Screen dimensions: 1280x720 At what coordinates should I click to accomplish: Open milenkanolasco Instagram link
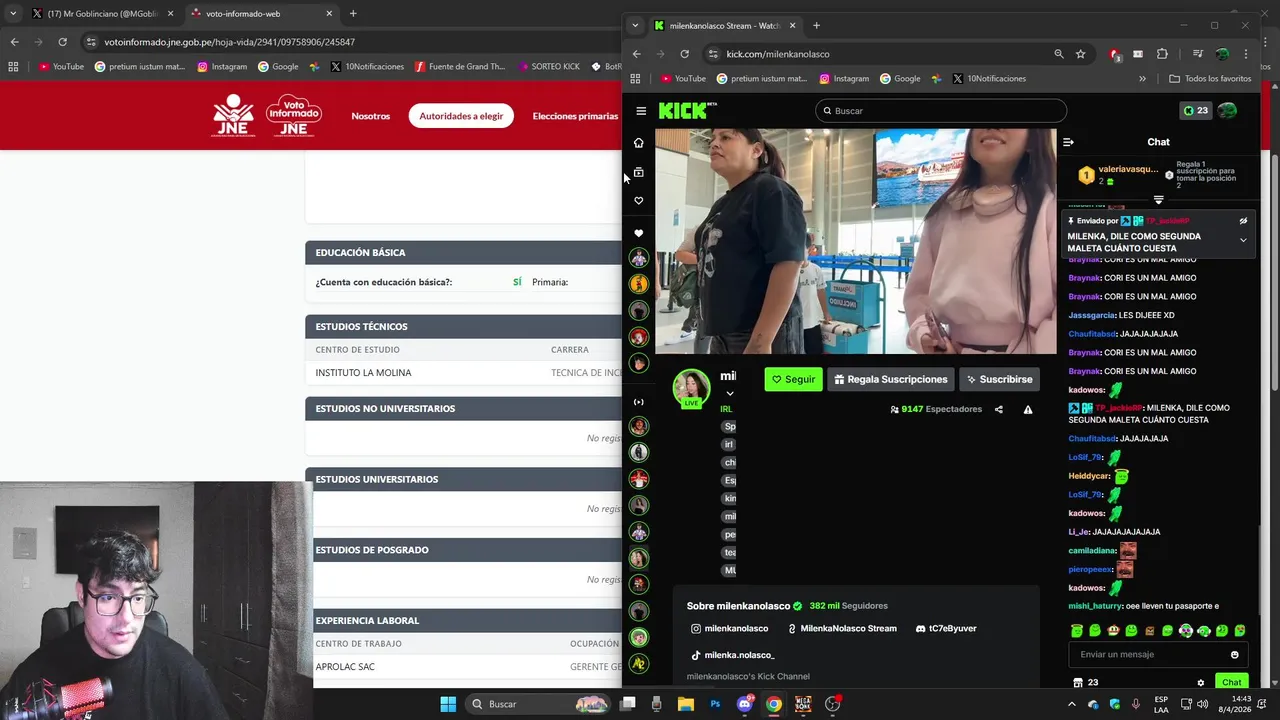(x=729, y=628)
